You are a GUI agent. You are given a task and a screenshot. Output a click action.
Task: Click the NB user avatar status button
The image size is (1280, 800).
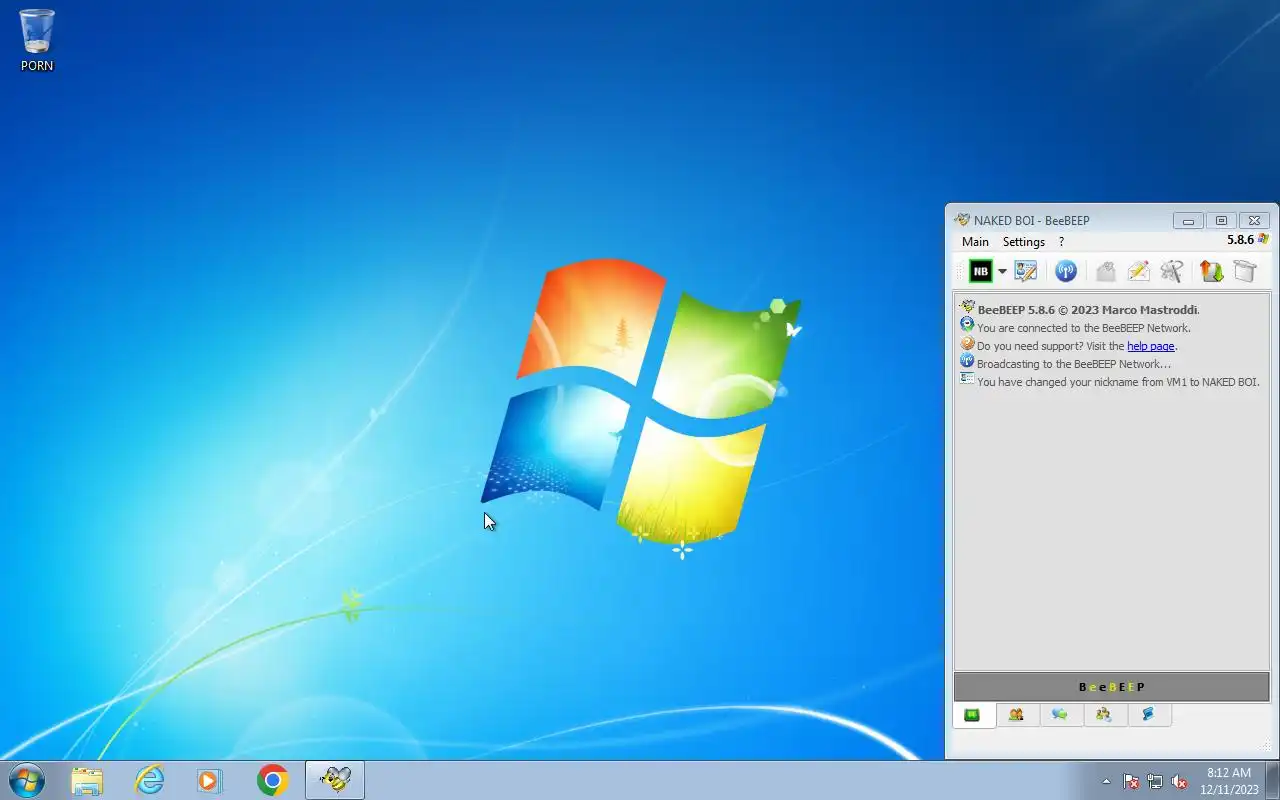click(980, 271)
